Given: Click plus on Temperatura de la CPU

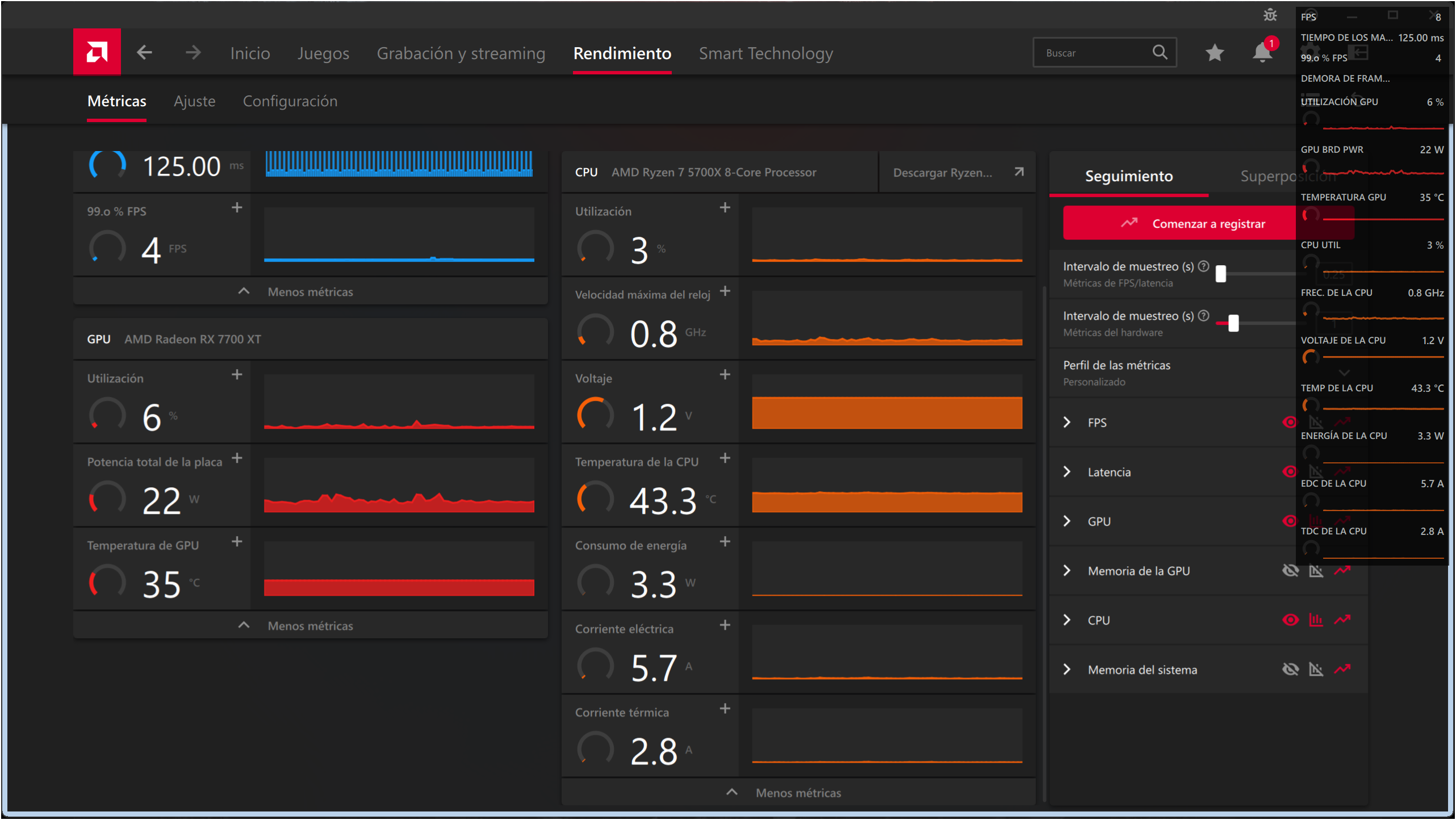Looking at the screenshot, I should click(x=725, y=458).
